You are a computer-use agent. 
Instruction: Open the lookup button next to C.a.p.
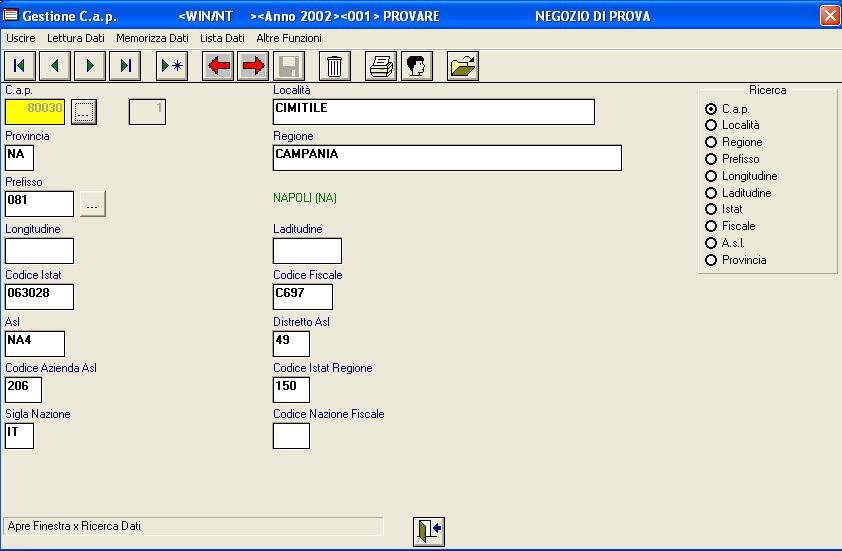[x=84, y=112]
